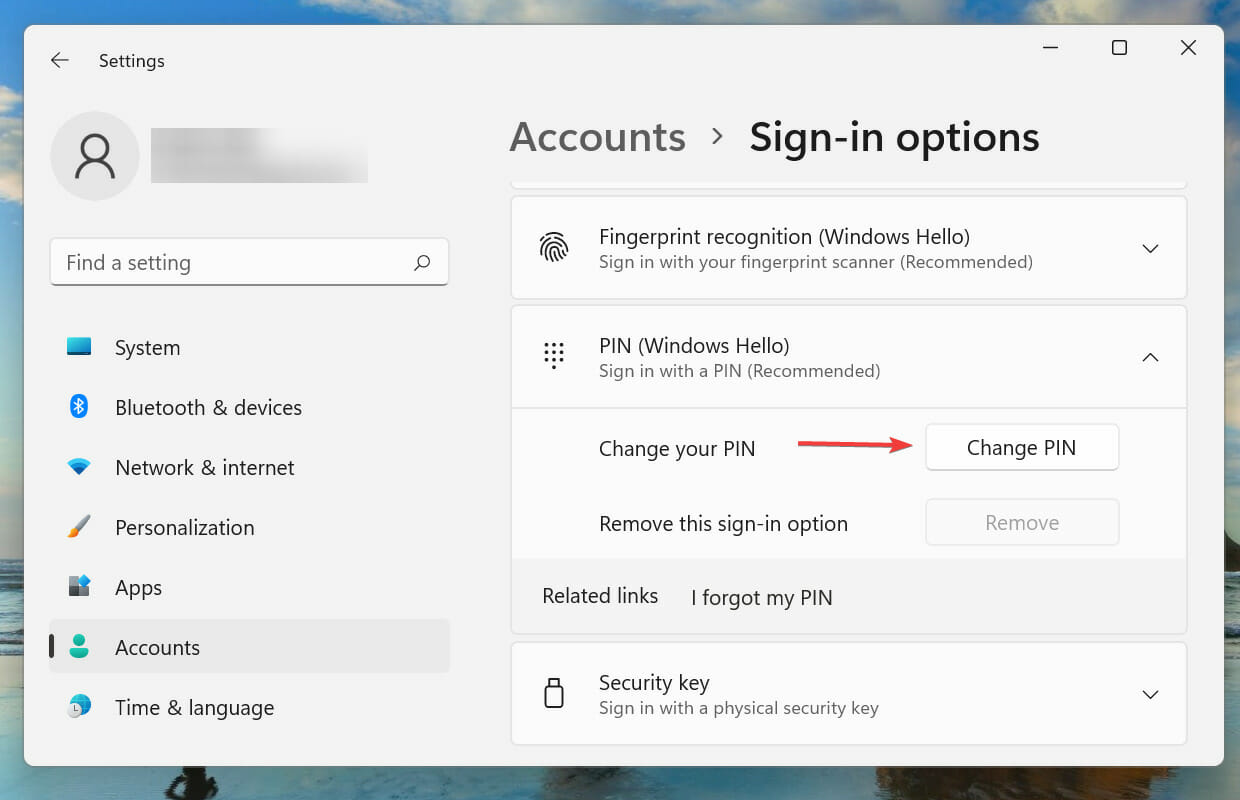The width and height of the screenshot is (1240, 800).
Task: Click the search magnifier icon
Action: click(x=422, y=262)
